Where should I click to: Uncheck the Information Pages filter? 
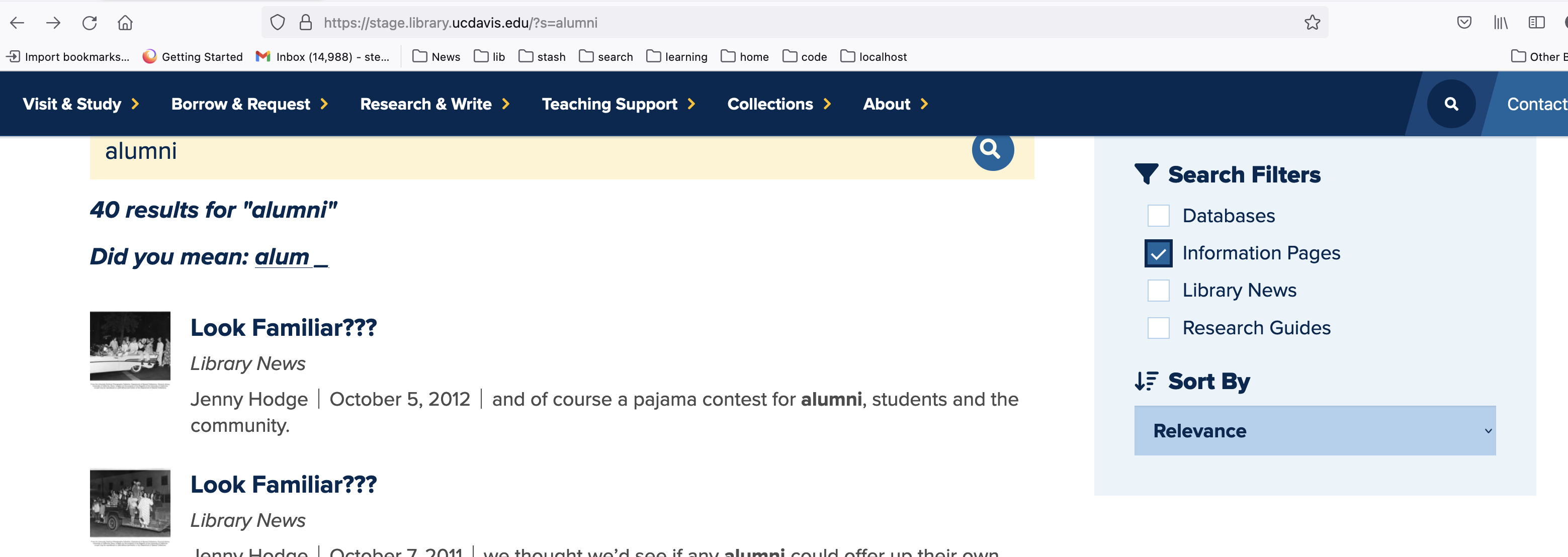[1158, 253]
